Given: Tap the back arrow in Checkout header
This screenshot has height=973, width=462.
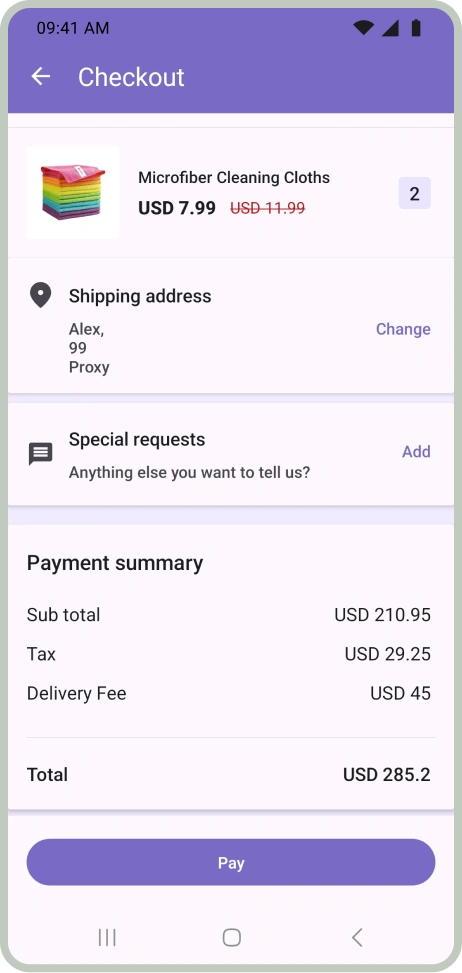Looking at the screenshot, I should (x=41, y=76).
